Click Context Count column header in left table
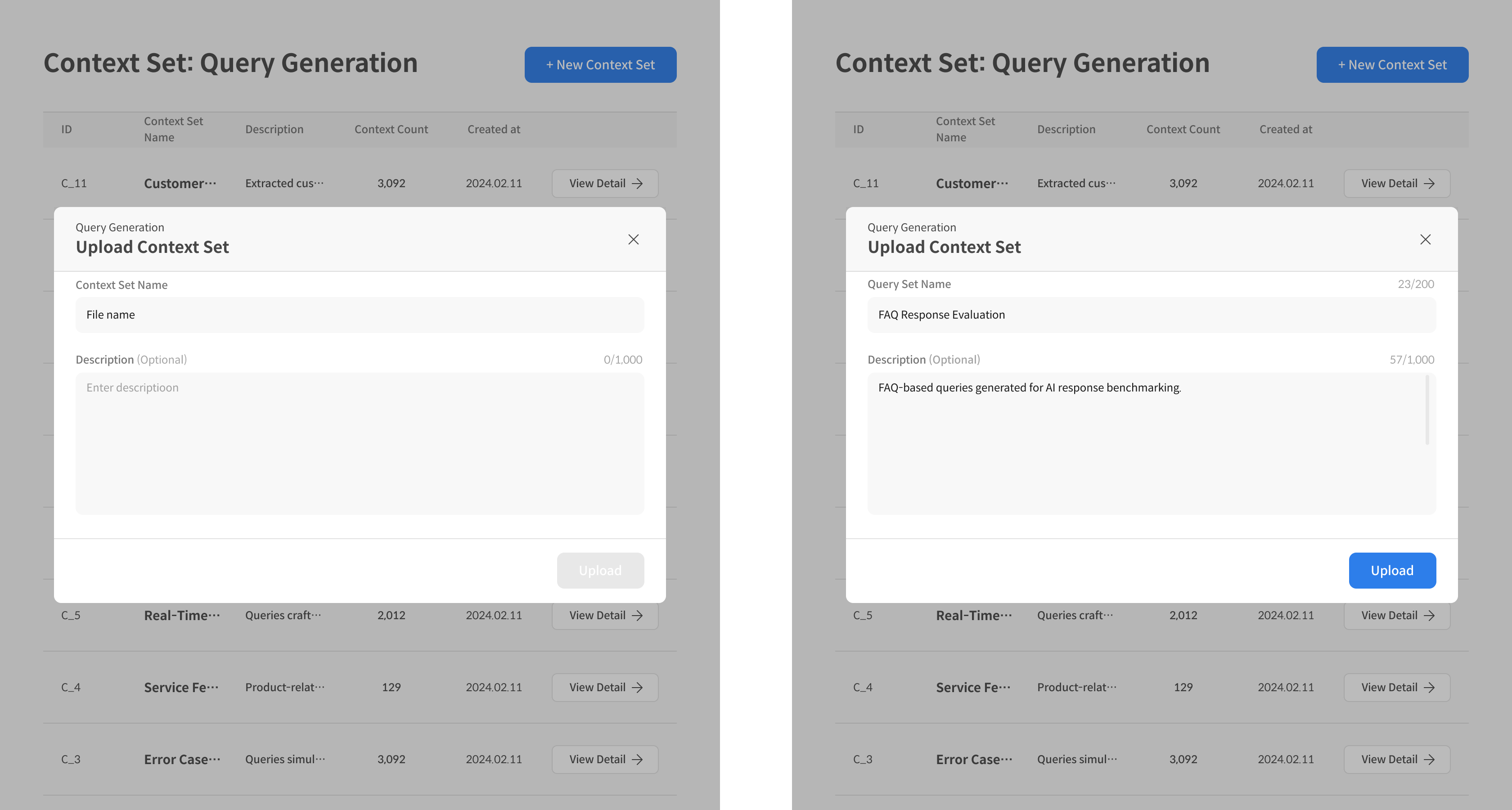 coord(391,129)
